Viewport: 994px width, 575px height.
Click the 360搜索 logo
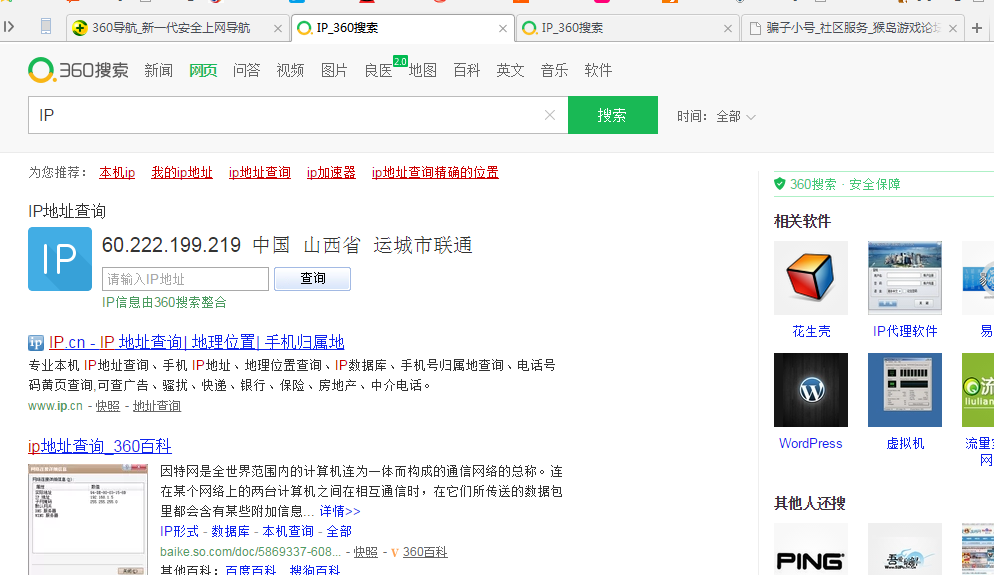(78, 70)
